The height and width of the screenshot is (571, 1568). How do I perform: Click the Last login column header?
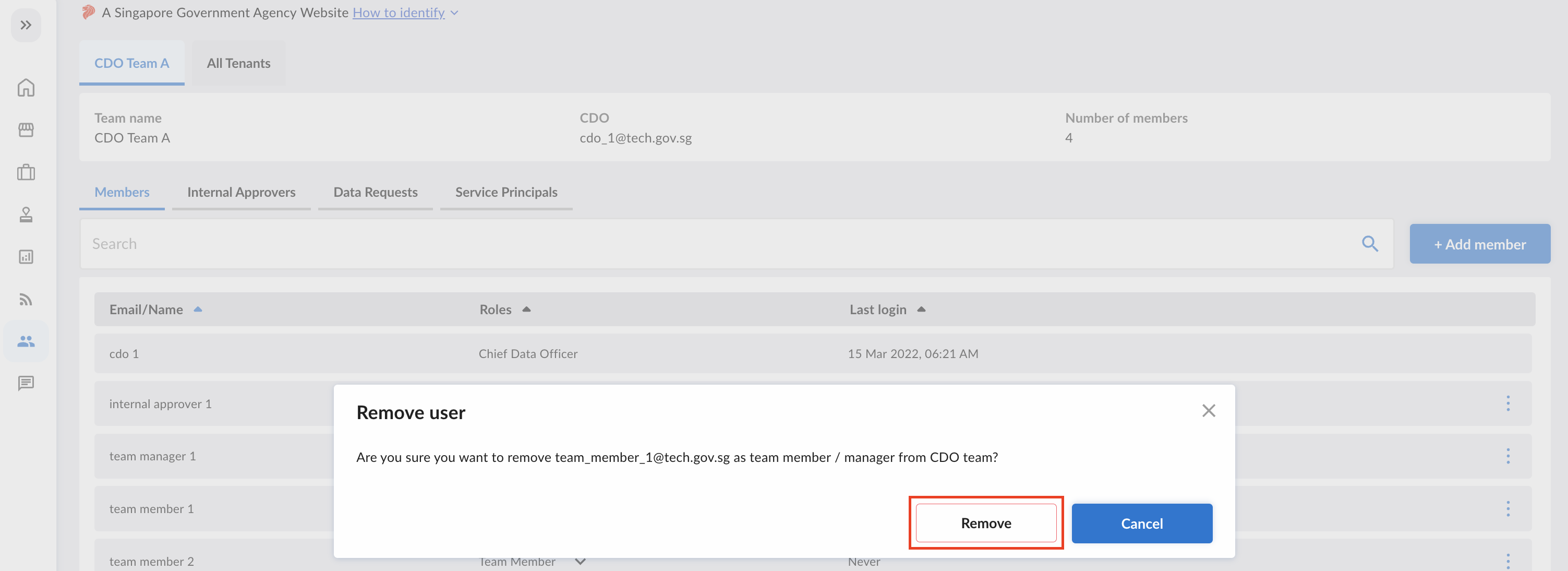click(878, 309)
